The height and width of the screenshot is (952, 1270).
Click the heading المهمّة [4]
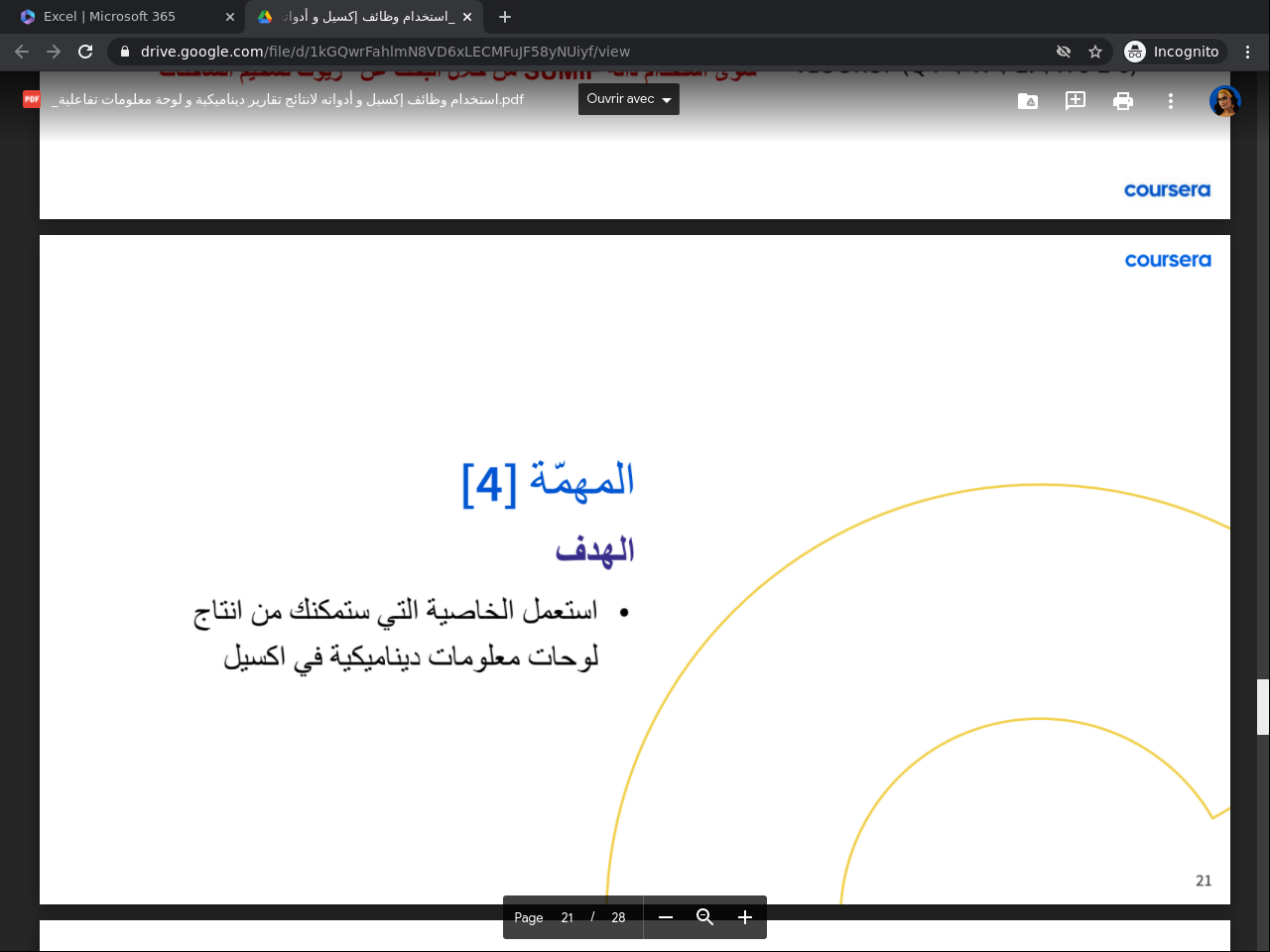point(548,483)
